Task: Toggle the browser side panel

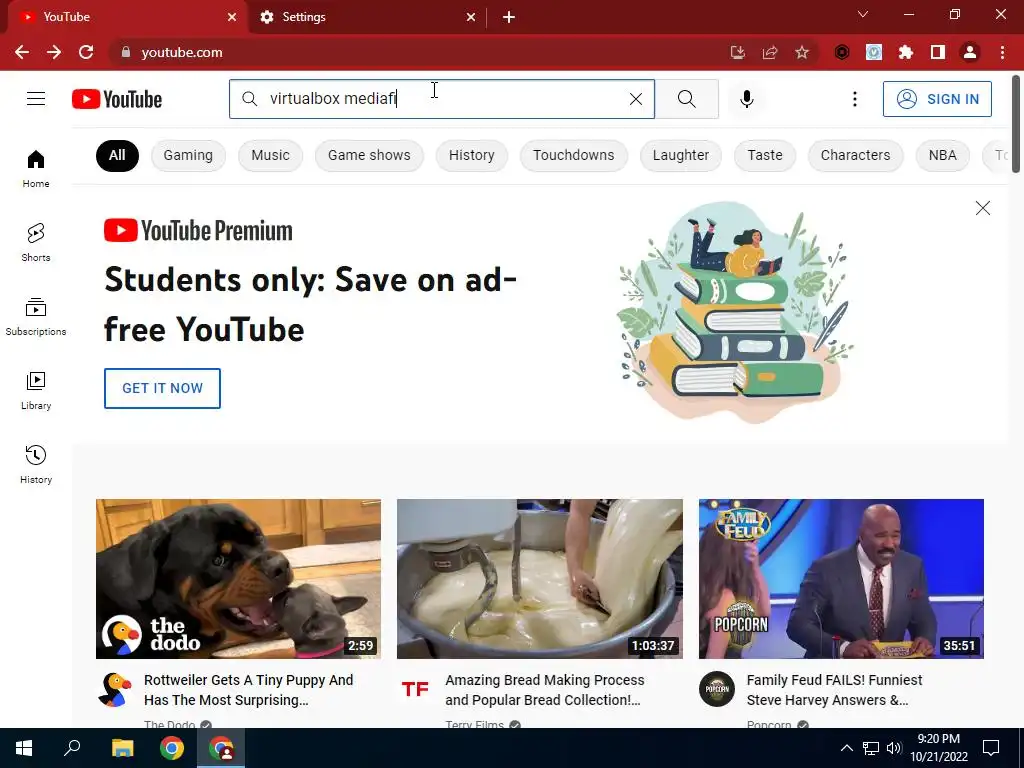Action: (x=938, y=52)
